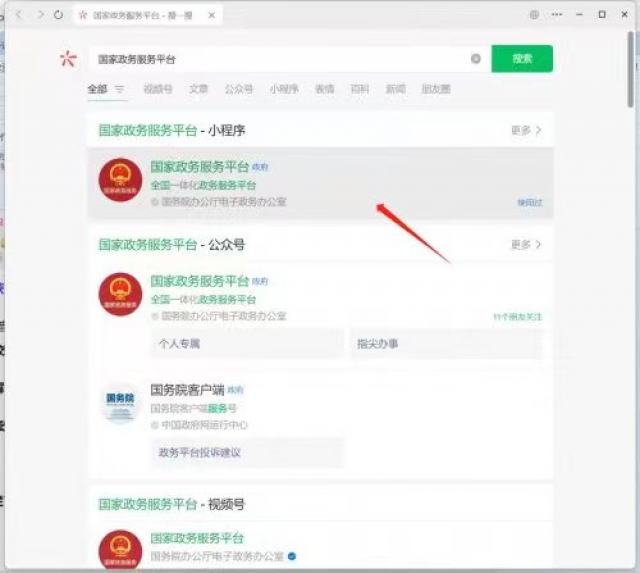
Task: Go forward with the forward arrow
Action: click(40, 15)
